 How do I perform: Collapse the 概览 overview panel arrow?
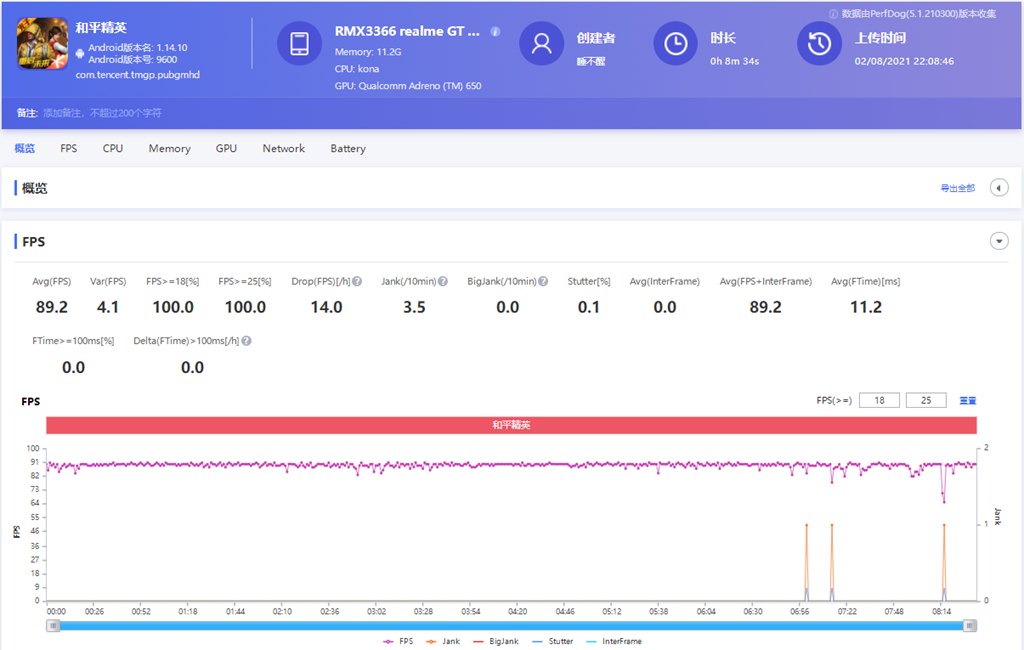998,188
